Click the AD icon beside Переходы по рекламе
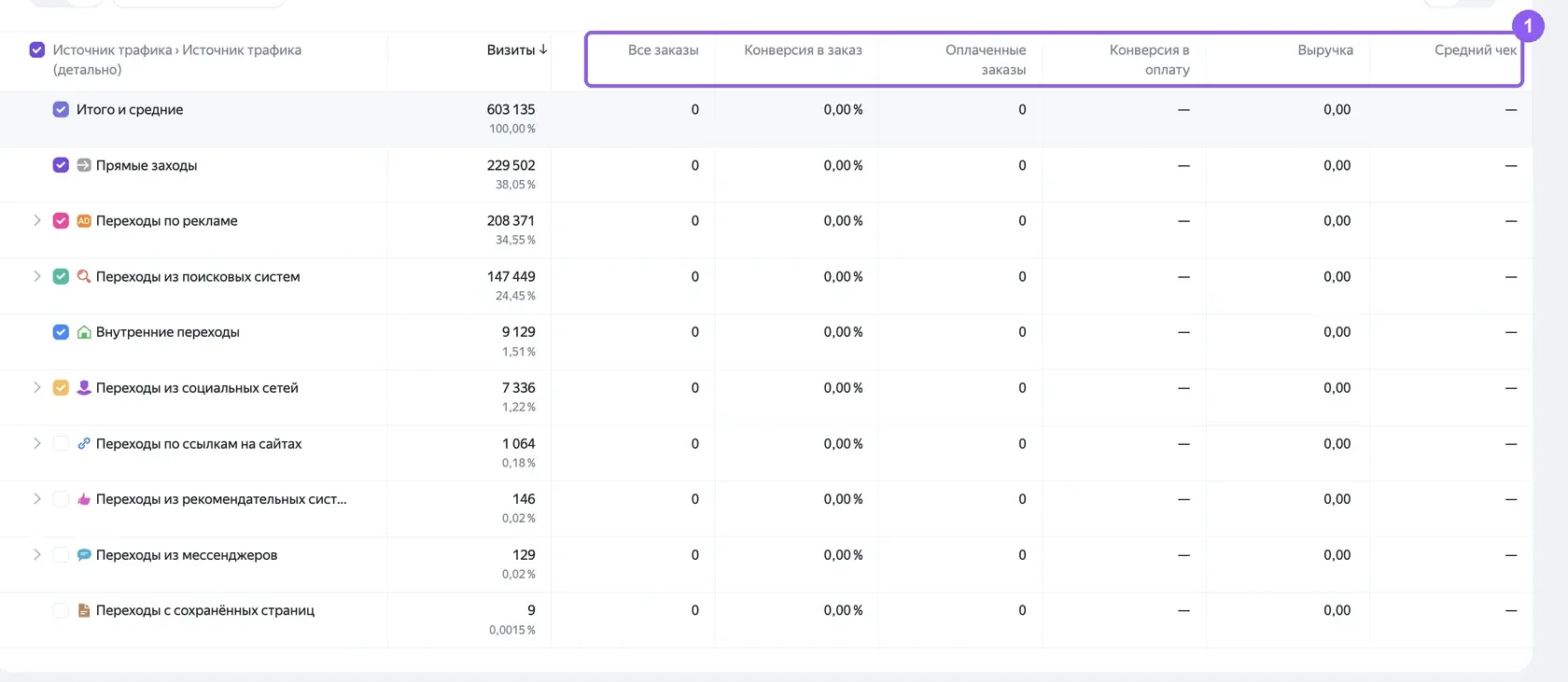1568x682 pixels. coord(84,221)
